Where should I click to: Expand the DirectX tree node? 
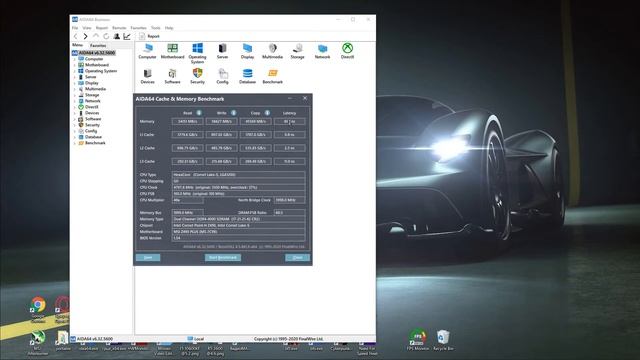point(74,107)
